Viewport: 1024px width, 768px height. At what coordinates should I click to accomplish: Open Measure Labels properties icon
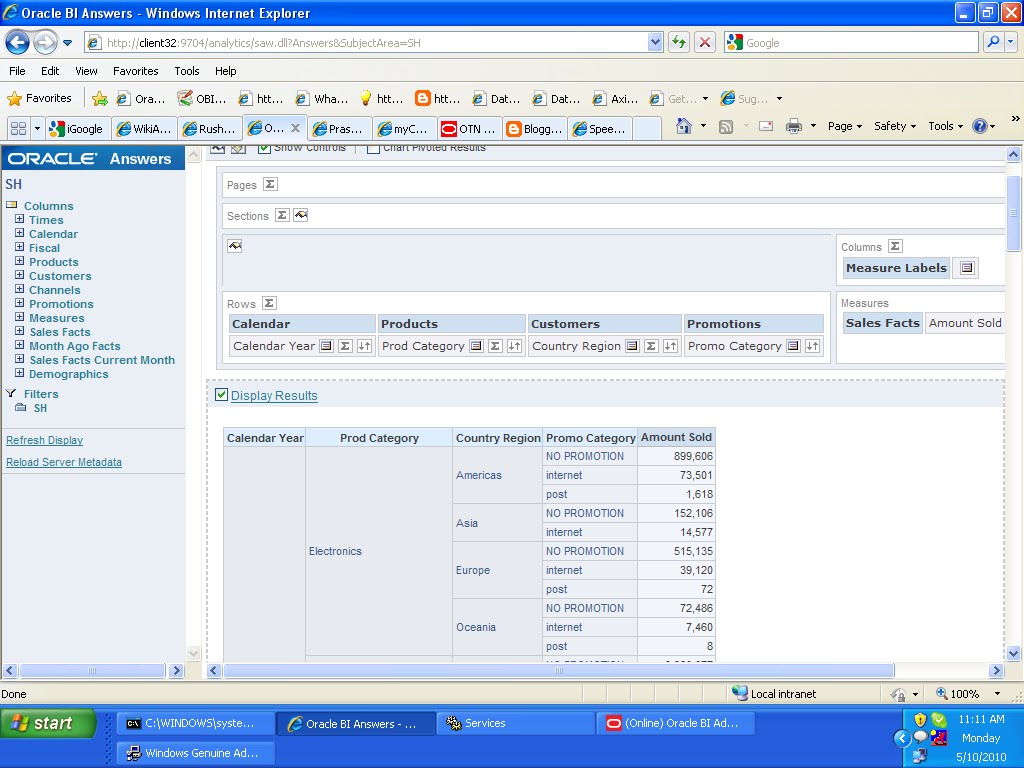[967, 268]
